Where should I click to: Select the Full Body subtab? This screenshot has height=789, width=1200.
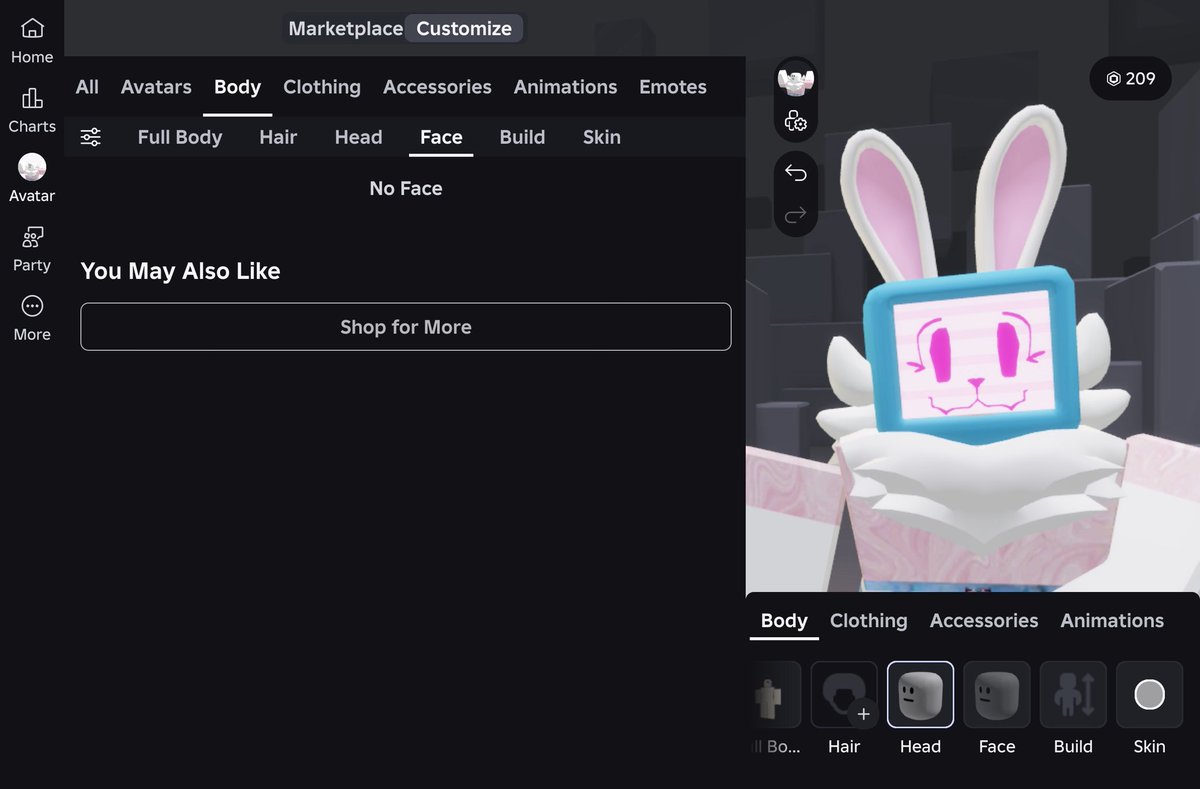click(x=180, y=137)
